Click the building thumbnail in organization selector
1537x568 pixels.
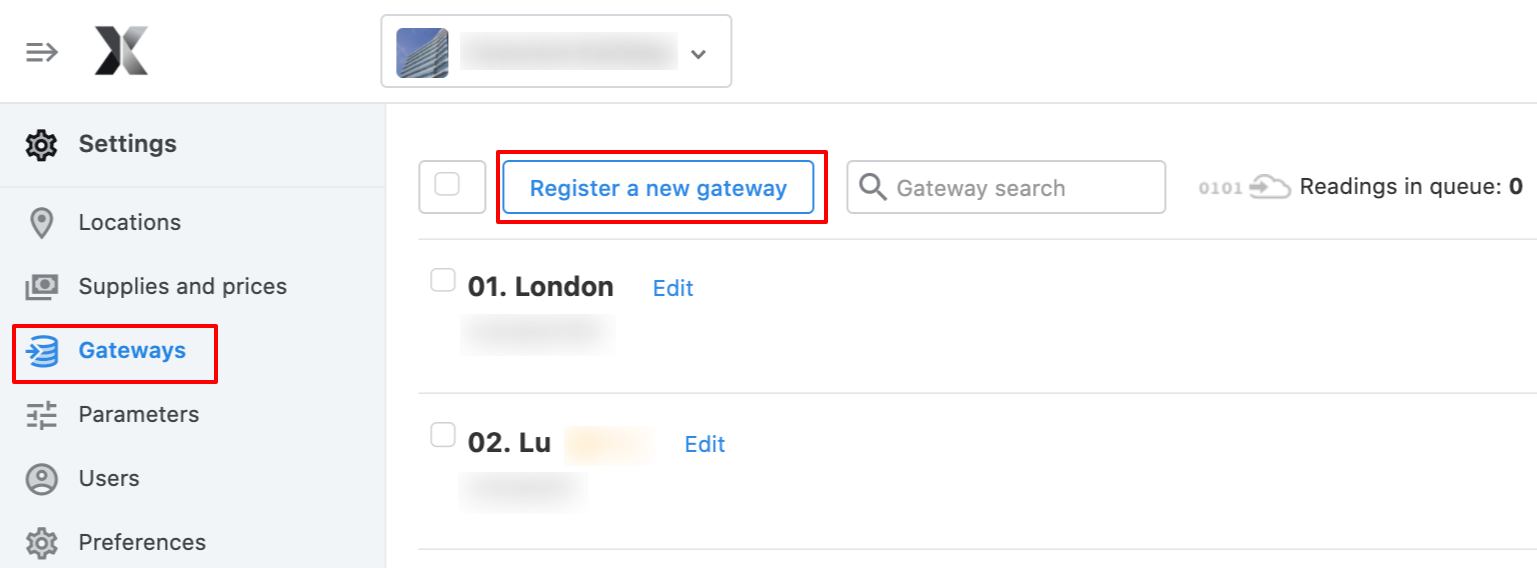(x=422, y=52)
